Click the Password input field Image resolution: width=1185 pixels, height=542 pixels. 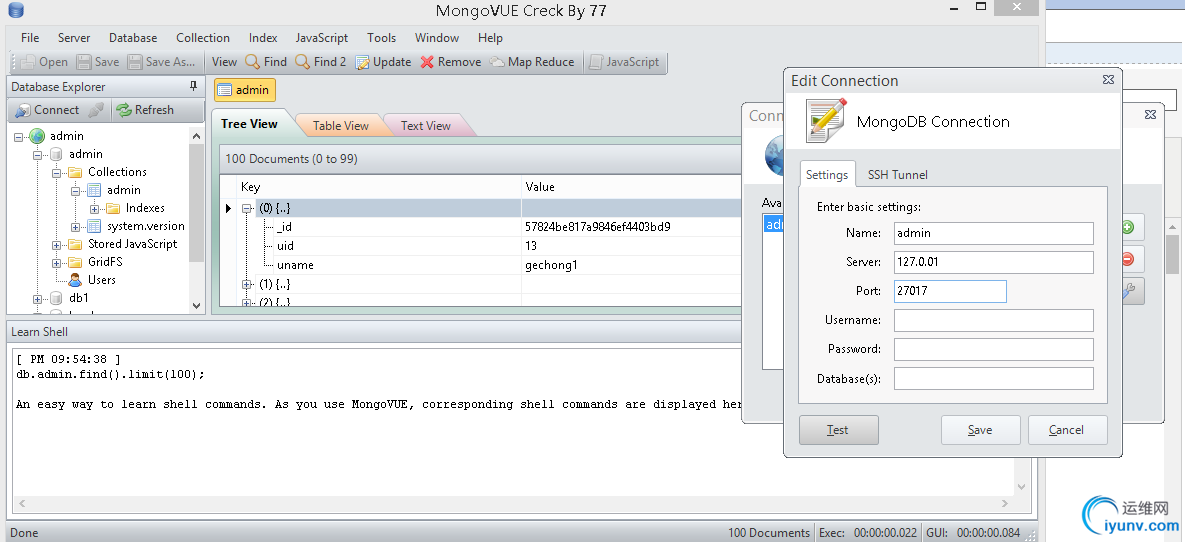[x=994, y=349]
